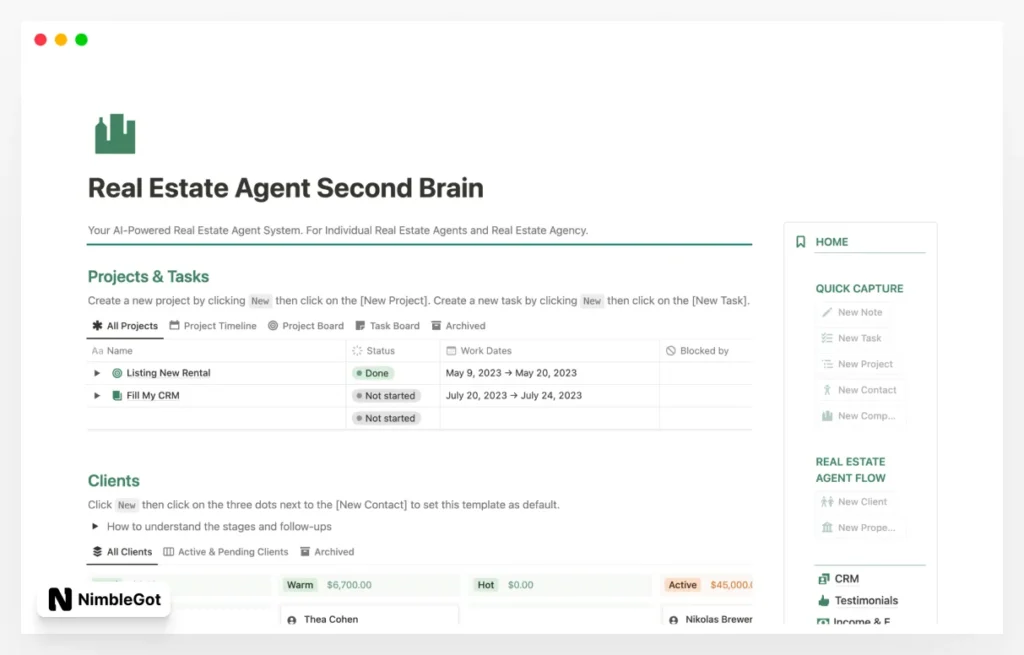
Task: Click the HOME bookmark icon
Action: 799,241
